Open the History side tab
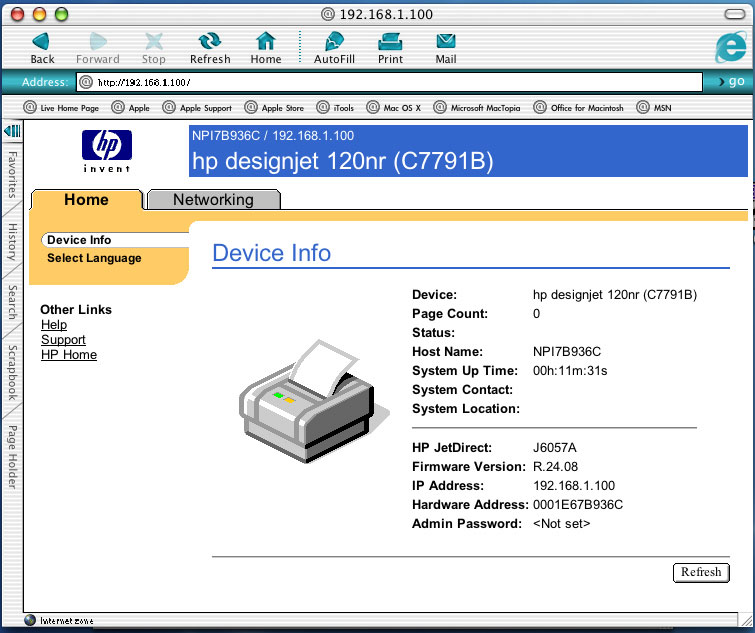Screen dimensions: 755x633 pos(12,242)
